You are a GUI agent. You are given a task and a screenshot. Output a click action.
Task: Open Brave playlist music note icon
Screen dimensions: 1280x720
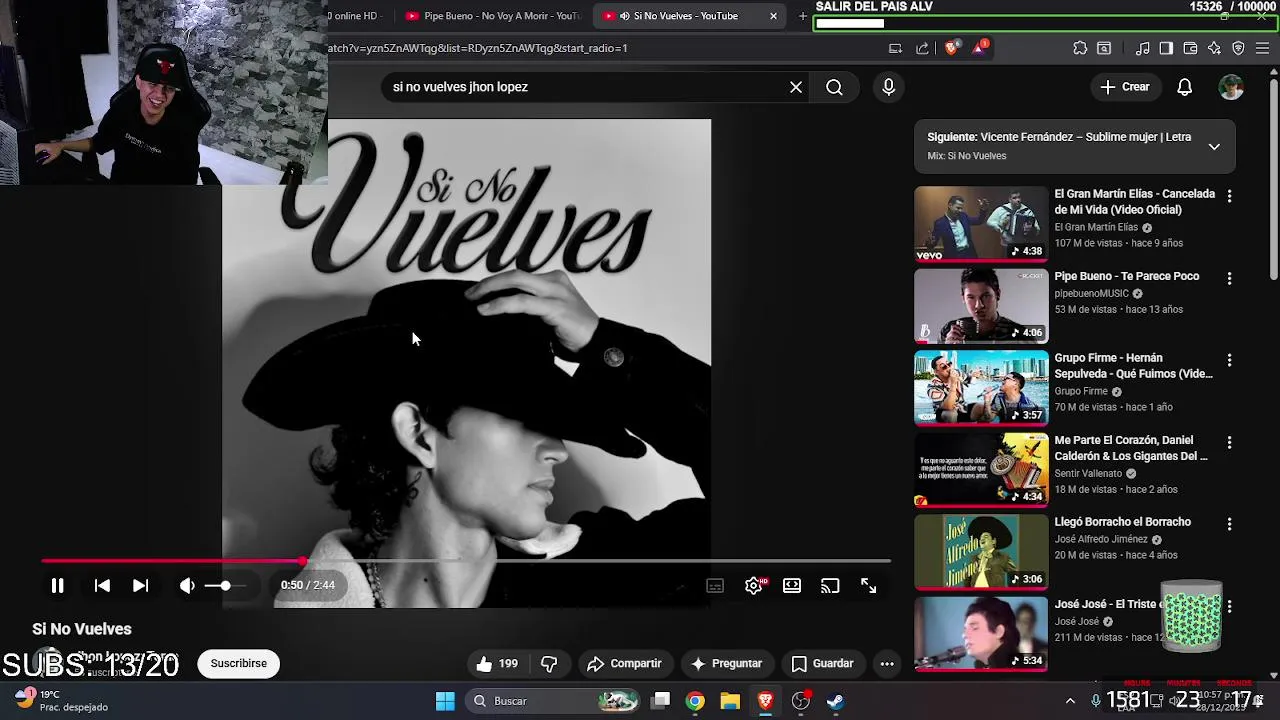click(1143, 48)
